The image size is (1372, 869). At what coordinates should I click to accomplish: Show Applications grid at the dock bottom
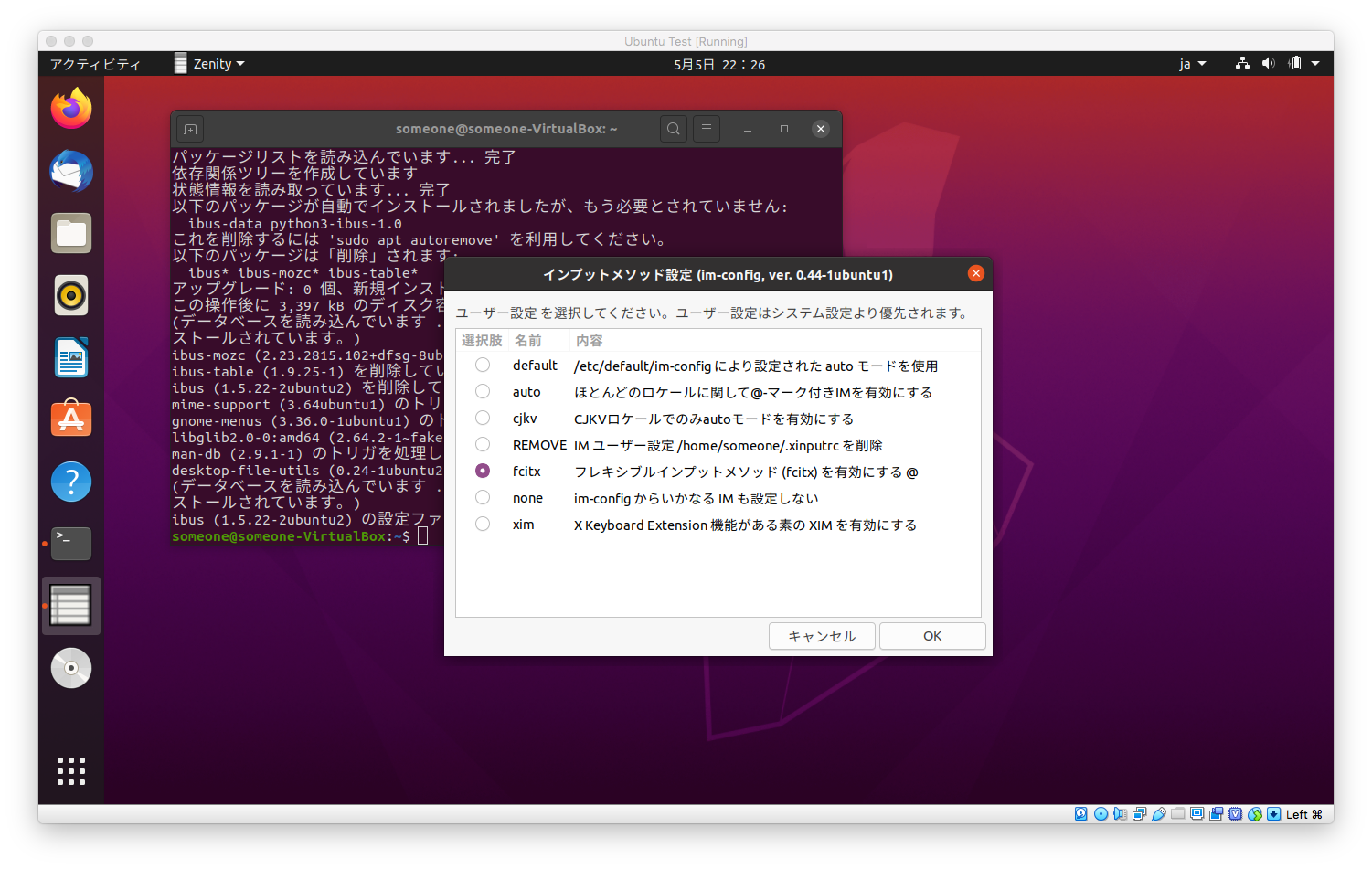[x=71, y=771]
